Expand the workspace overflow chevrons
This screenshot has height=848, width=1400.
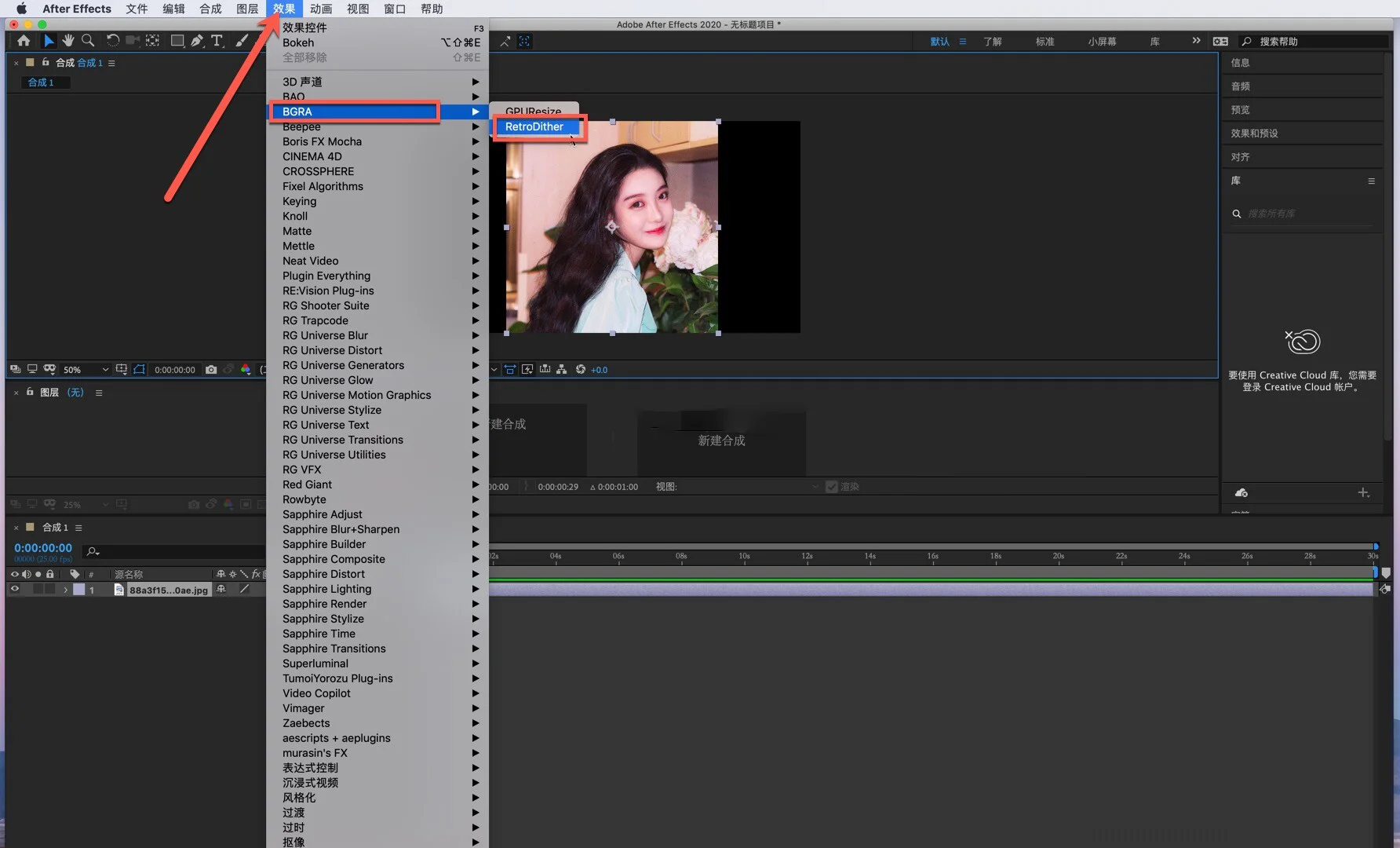(1196, 41)
